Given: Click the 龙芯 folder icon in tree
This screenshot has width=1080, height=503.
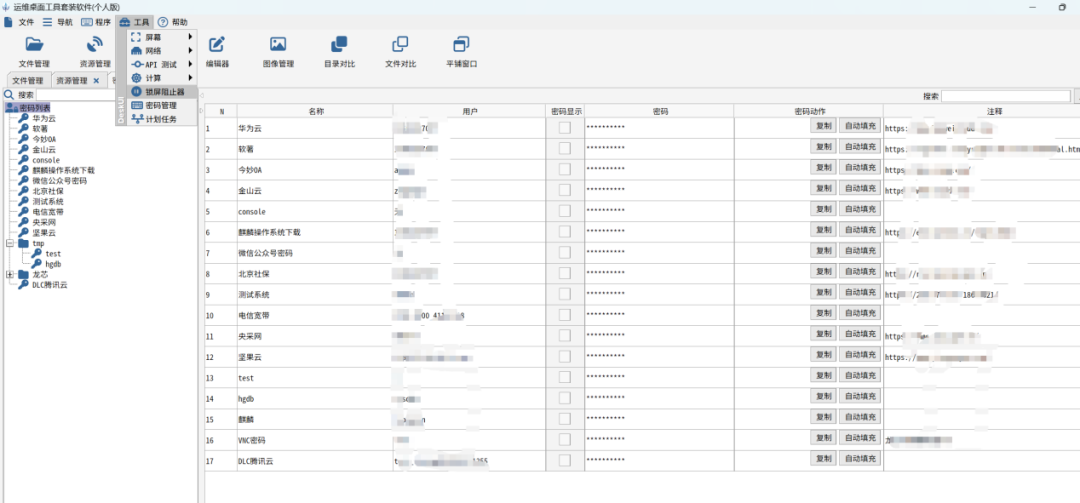Looking at the screenshot, I should tap(24, 274).
